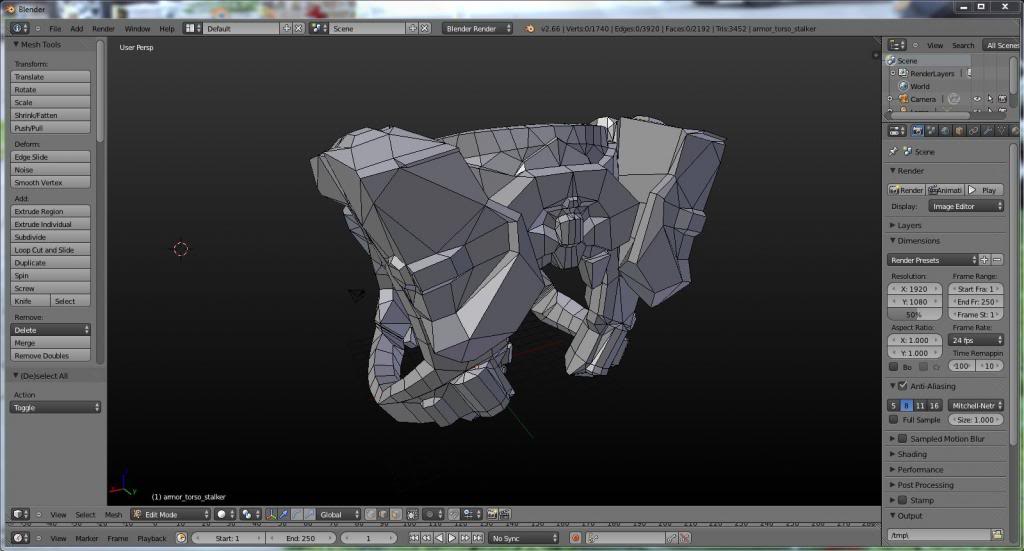Image resolution: width=1024 pixels, height=551 pixels.
Task: Open the Add menu in the top header
Action: (x=76, y=29)
